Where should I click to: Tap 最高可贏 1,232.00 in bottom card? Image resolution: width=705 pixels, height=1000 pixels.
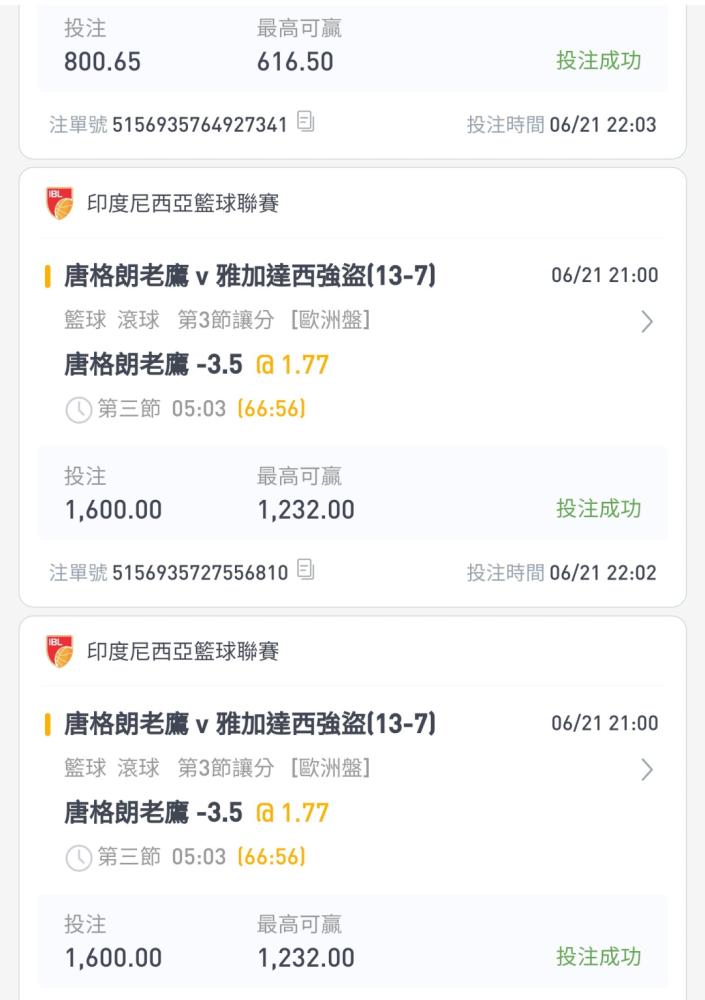[306, 943]
